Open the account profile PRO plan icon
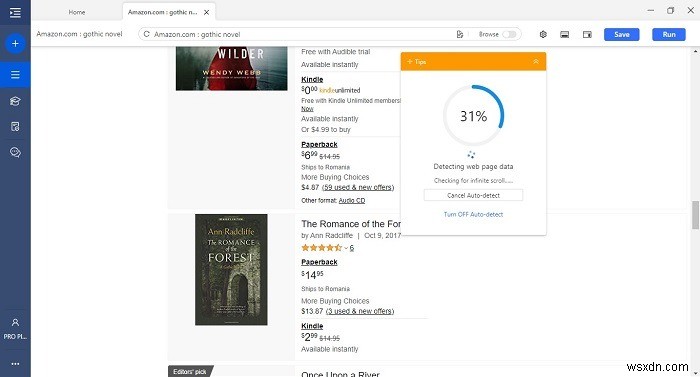Image resolution: width=700 pixels, height=377 pixels. [x=15, y=329]
